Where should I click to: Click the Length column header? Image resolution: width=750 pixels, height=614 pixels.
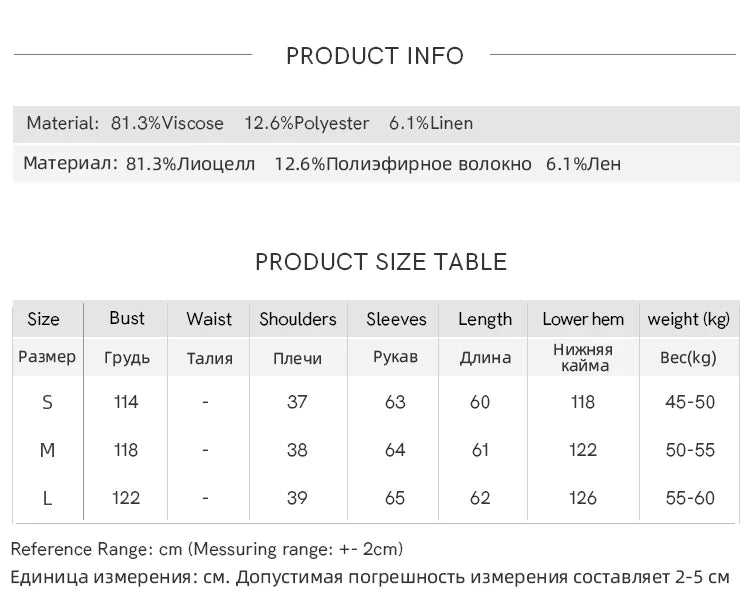[485, 319]
